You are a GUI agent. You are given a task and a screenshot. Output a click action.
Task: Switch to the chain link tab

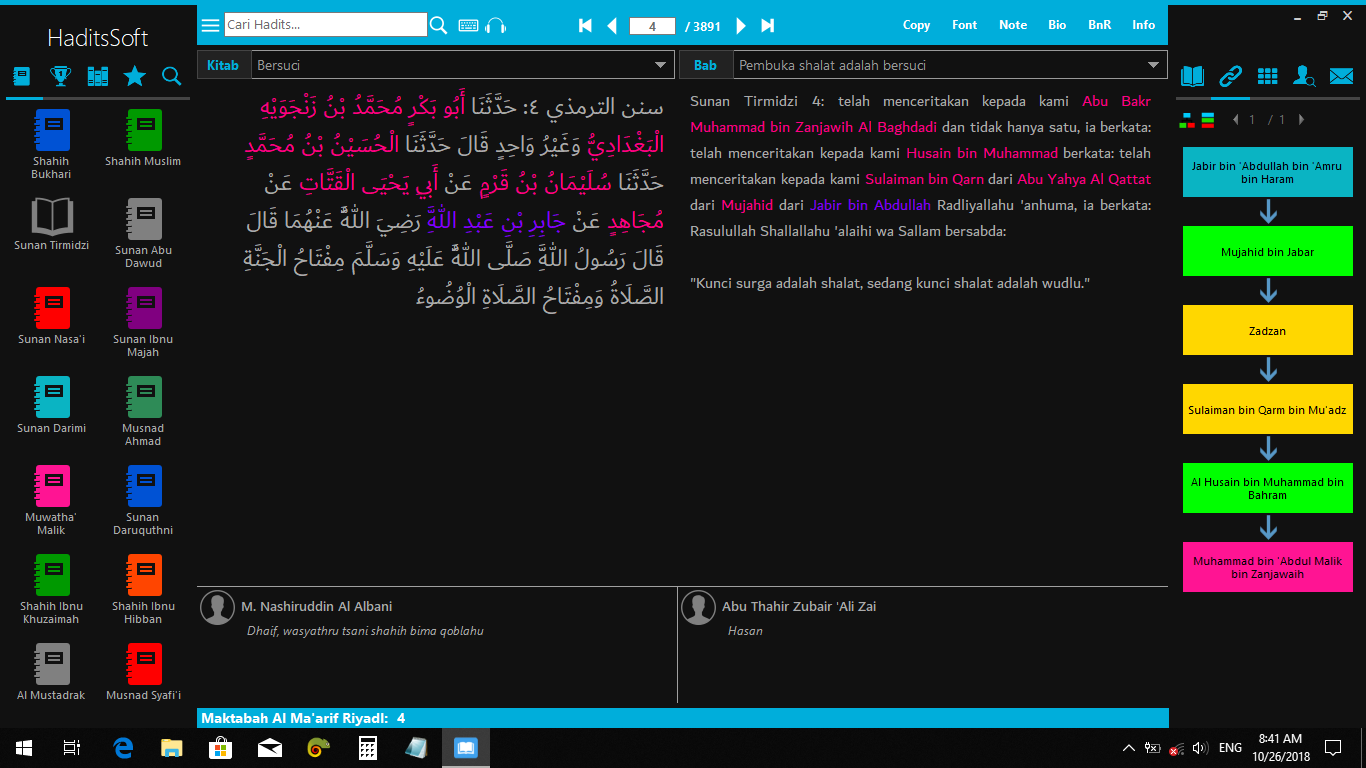[x=1230, y=75]
